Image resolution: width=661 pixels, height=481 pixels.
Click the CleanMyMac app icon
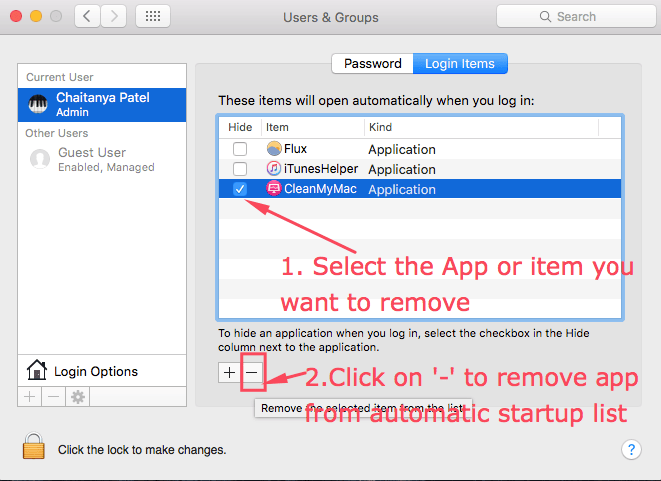[x=274, y=188]
